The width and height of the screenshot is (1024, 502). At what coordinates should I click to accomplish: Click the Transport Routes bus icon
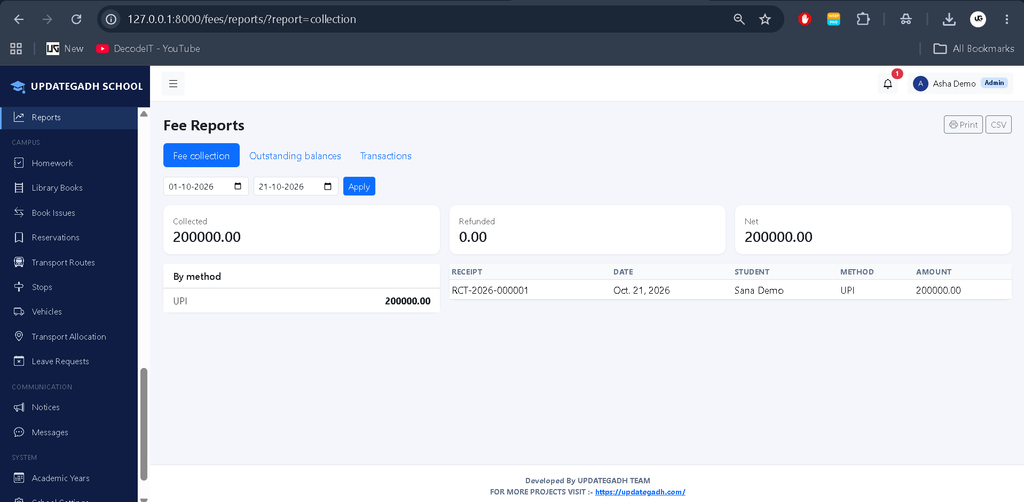(19, 262)
